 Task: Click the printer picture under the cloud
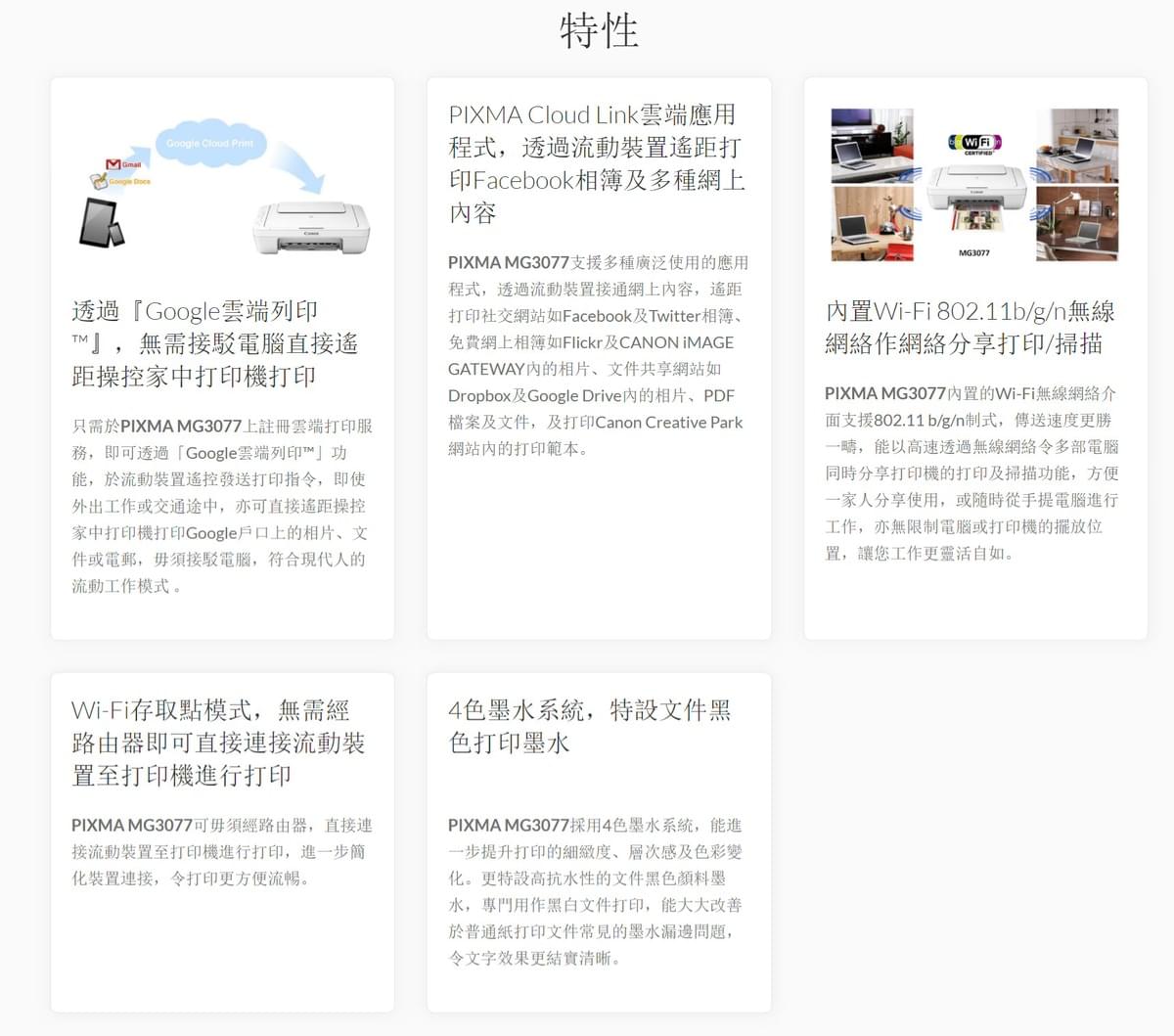(311, 228)
